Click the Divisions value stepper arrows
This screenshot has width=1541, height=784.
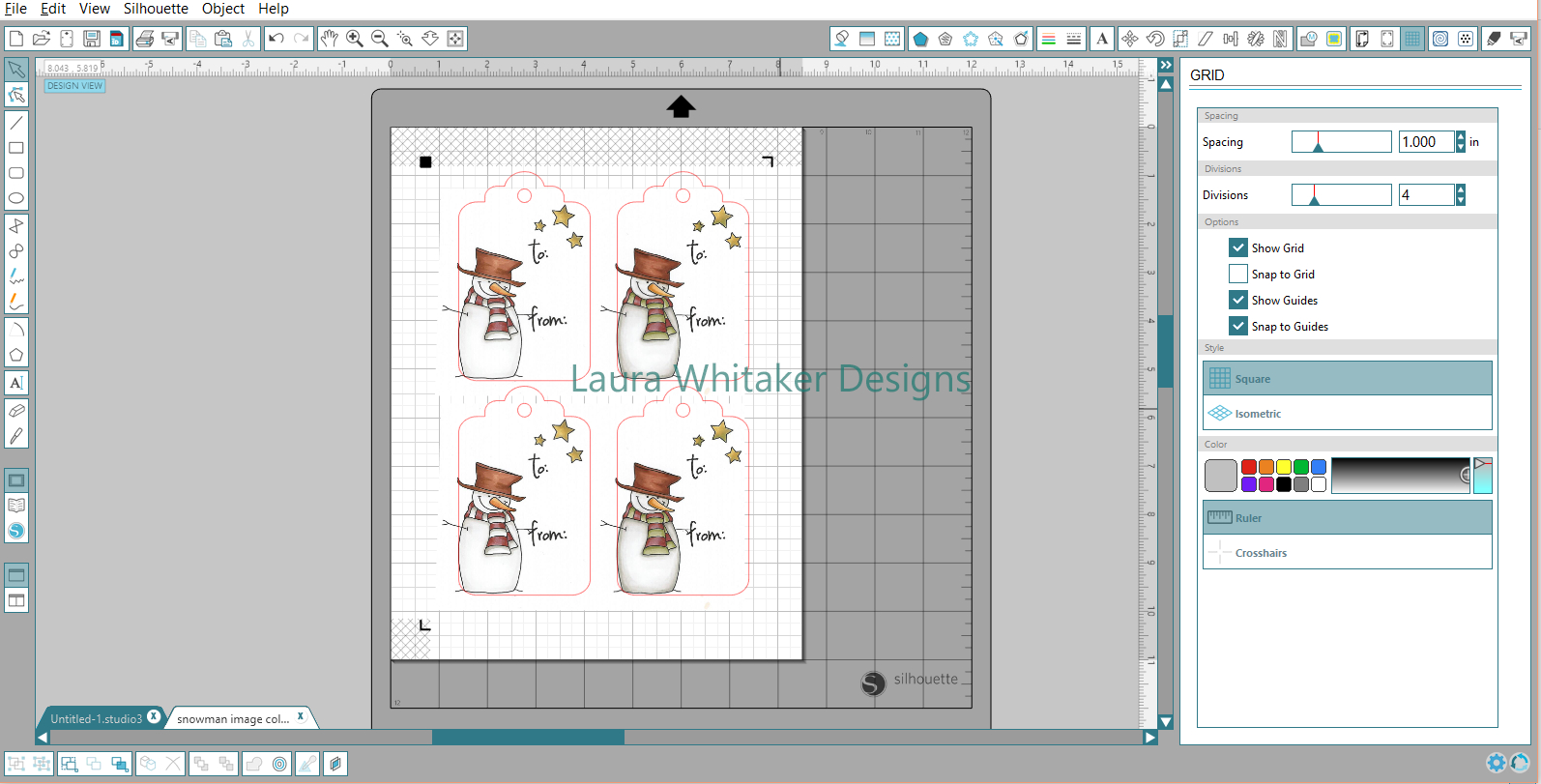(1461, 195)
